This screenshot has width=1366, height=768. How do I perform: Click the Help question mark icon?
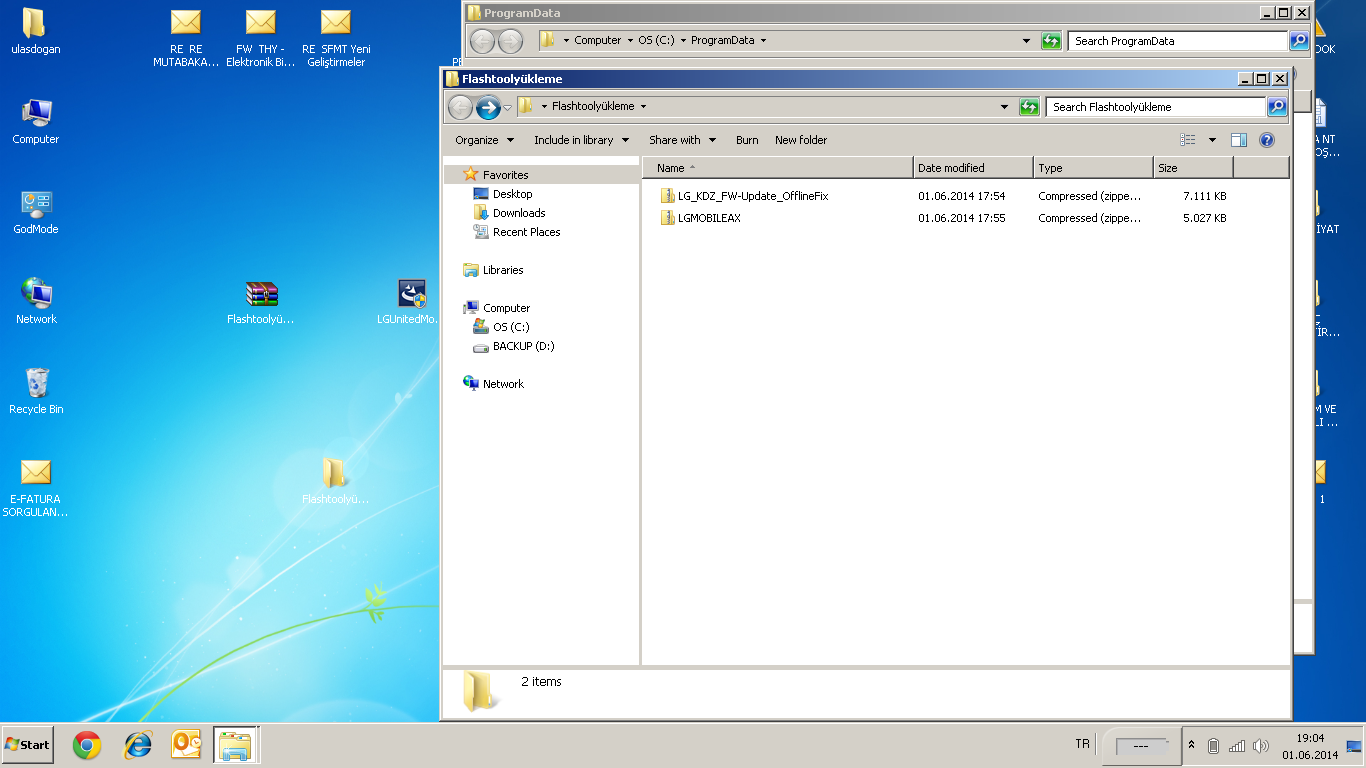pos(1267,140)
